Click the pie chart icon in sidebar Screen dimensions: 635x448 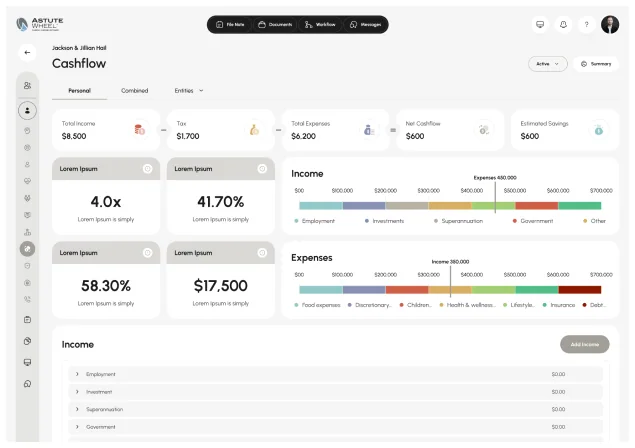pyautogui.click(x=27, y=341)
